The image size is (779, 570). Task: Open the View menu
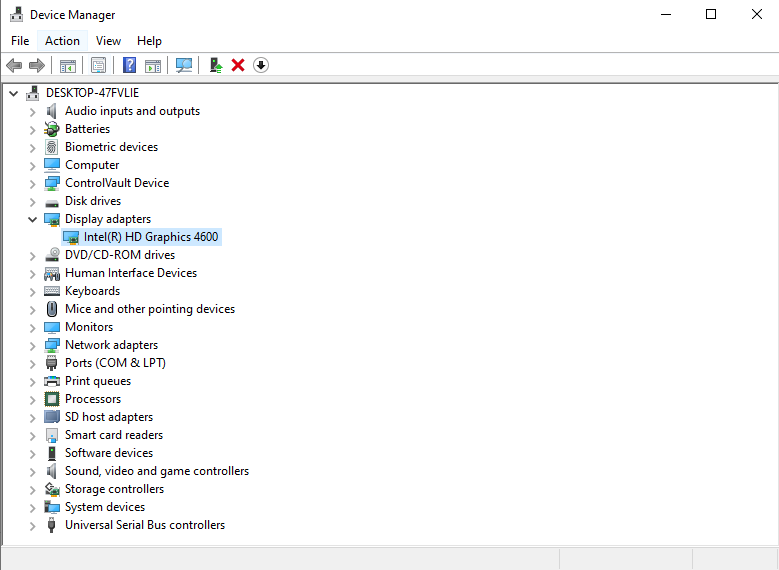pyautogui.click(x=108, y=41)
